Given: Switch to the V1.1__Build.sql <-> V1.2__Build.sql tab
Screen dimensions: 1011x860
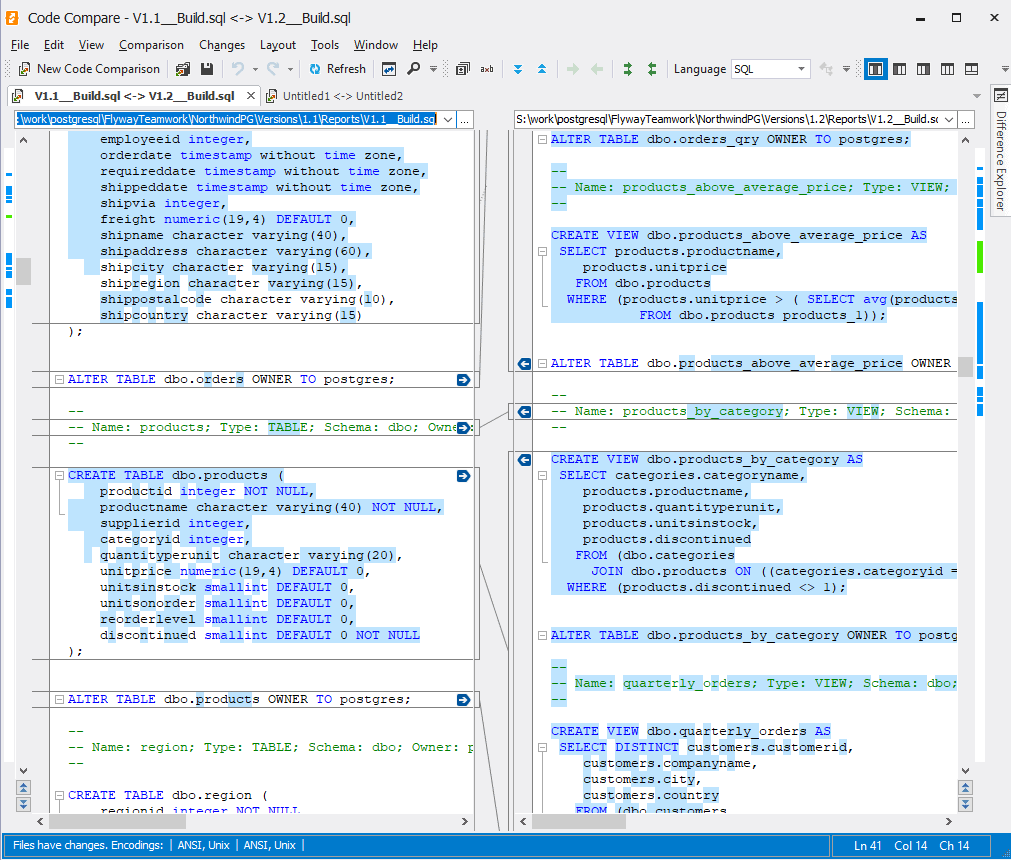Looking at the screenshot, I should [x=134, y=96].
